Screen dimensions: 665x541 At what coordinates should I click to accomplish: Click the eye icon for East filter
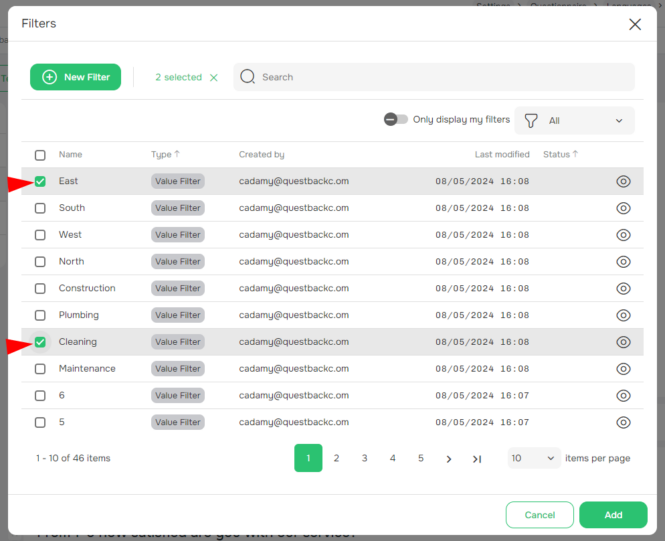[x=623, y=182]
